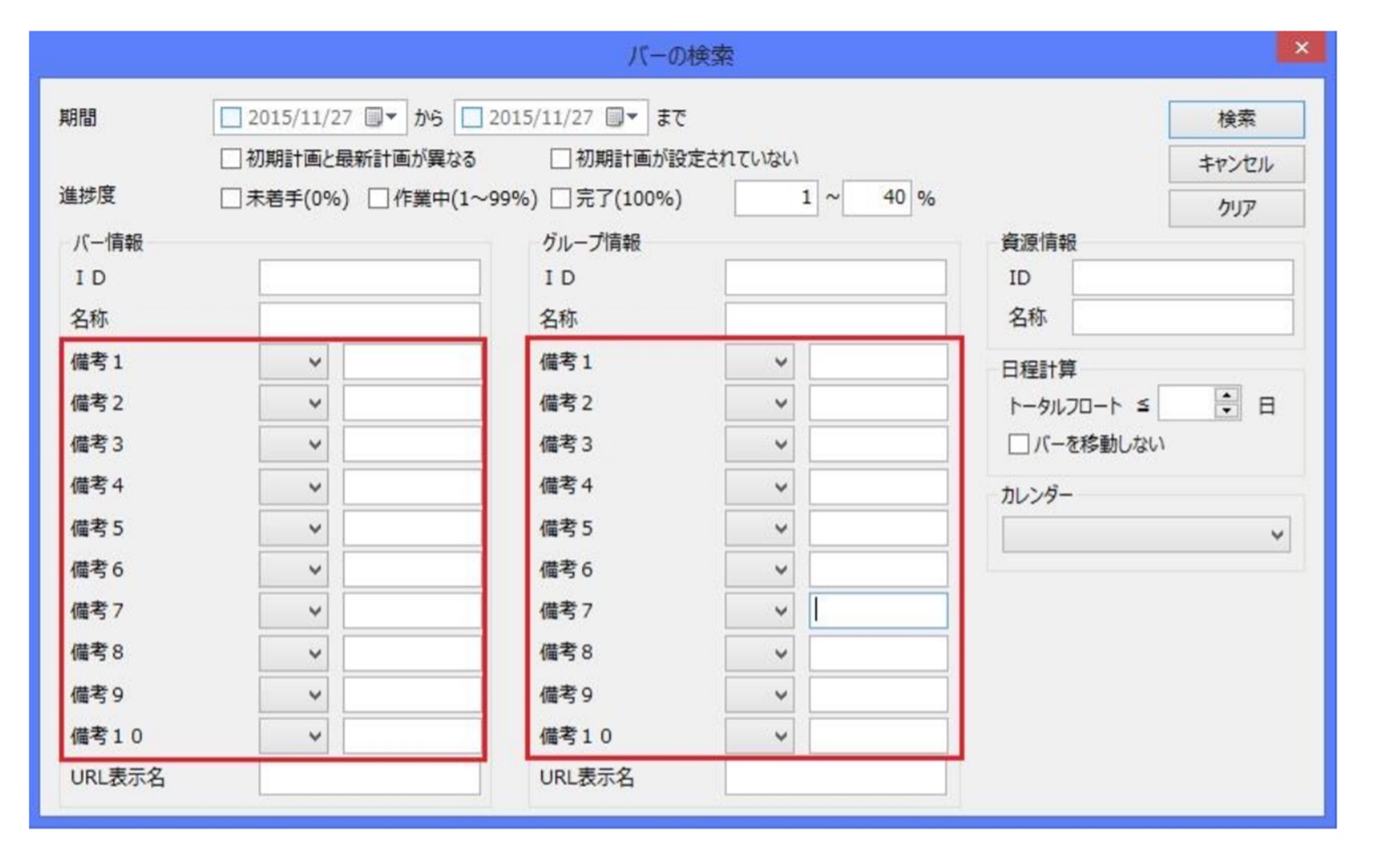This screenshot has width=1393, height=868.
Task: Enable バーを移動しない checkbox
Action: (x=1019, y=444)
